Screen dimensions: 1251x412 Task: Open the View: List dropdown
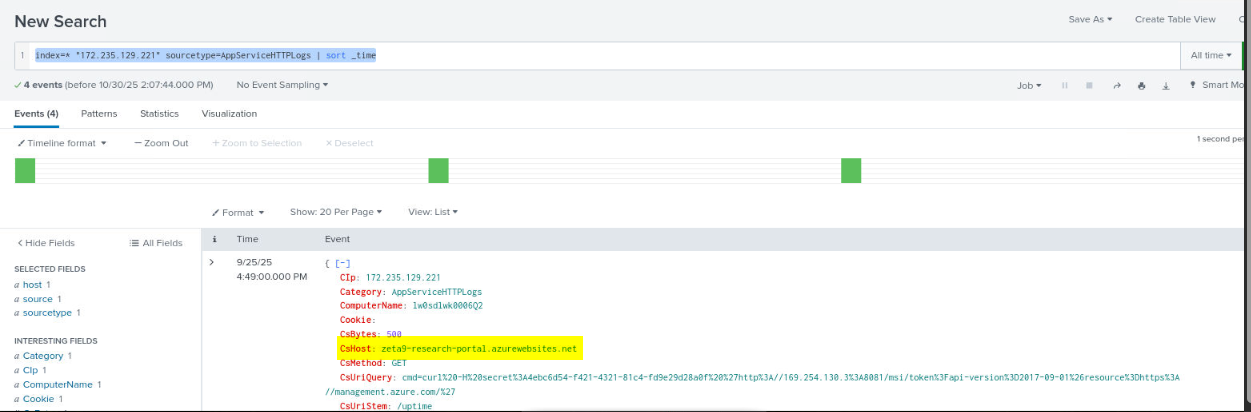click(433, 212)
